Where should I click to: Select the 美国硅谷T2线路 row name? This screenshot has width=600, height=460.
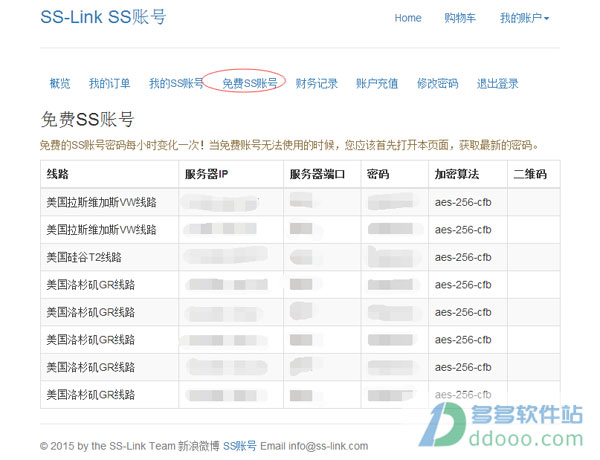point(84,257)
